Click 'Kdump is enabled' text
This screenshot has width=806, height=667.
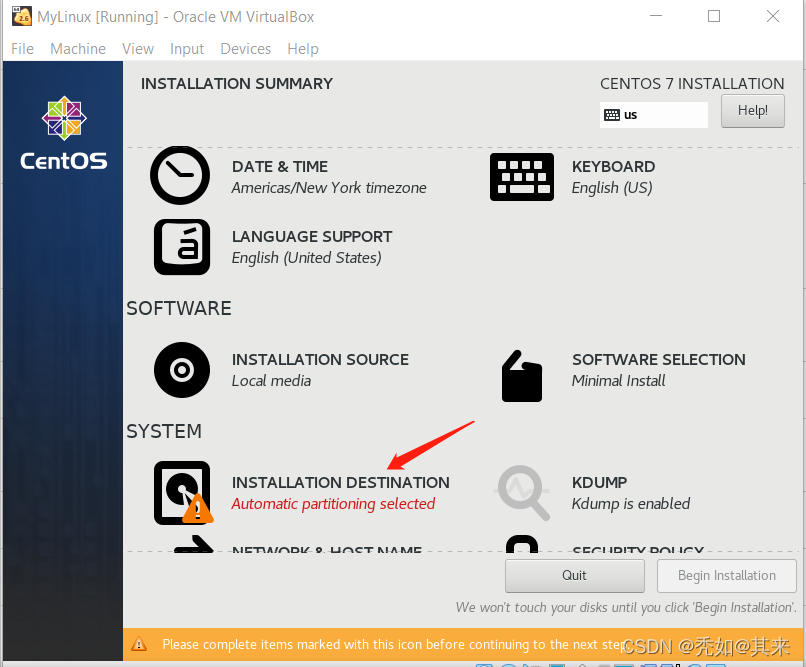(631, 504)
